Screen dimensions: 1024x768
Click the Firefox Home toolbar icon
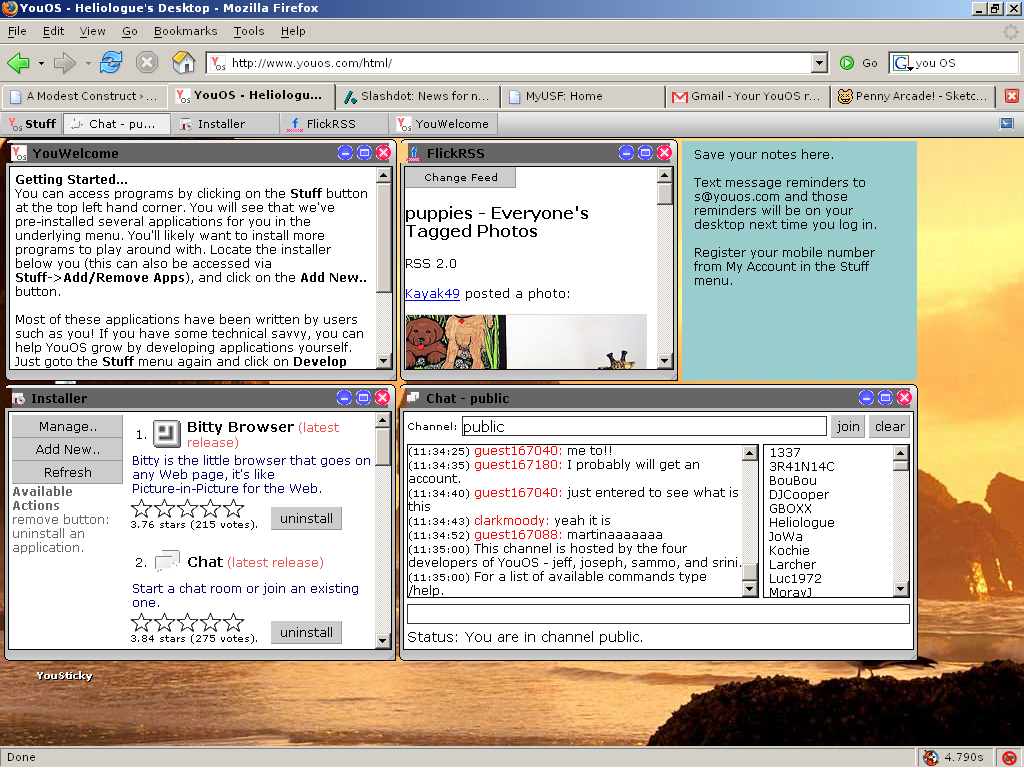(184, 63)
